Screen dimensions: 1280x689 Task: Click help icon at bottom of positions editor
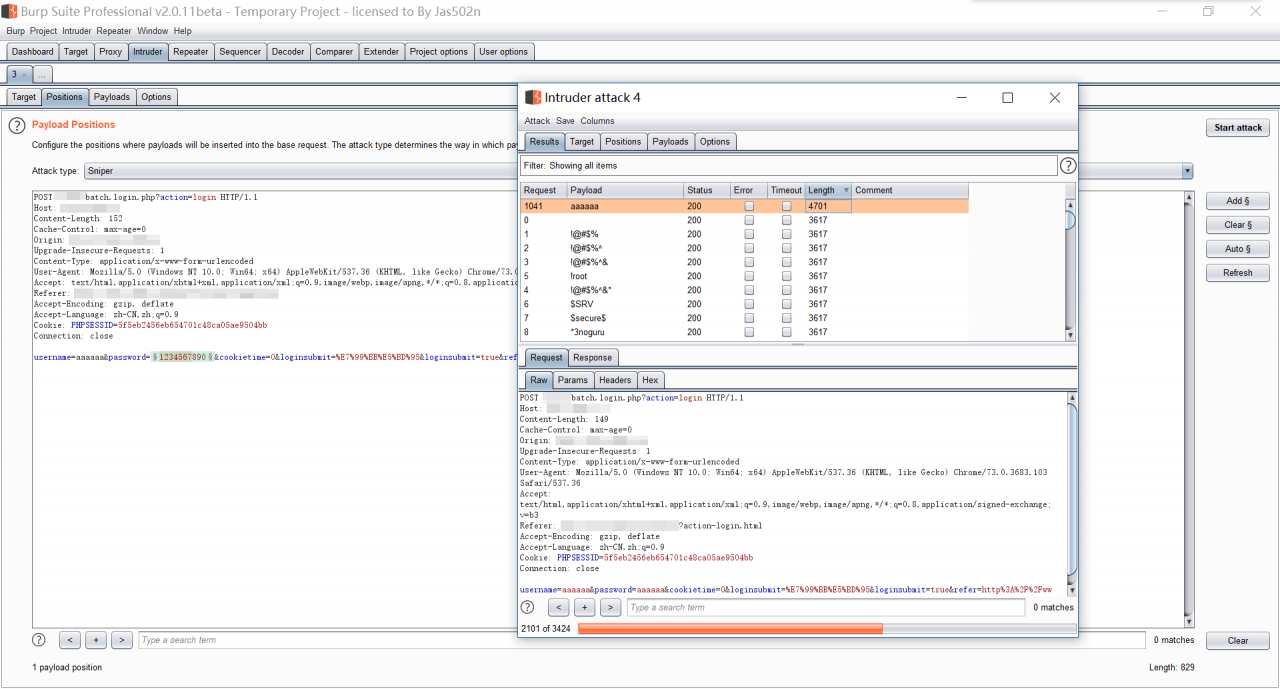39,640
